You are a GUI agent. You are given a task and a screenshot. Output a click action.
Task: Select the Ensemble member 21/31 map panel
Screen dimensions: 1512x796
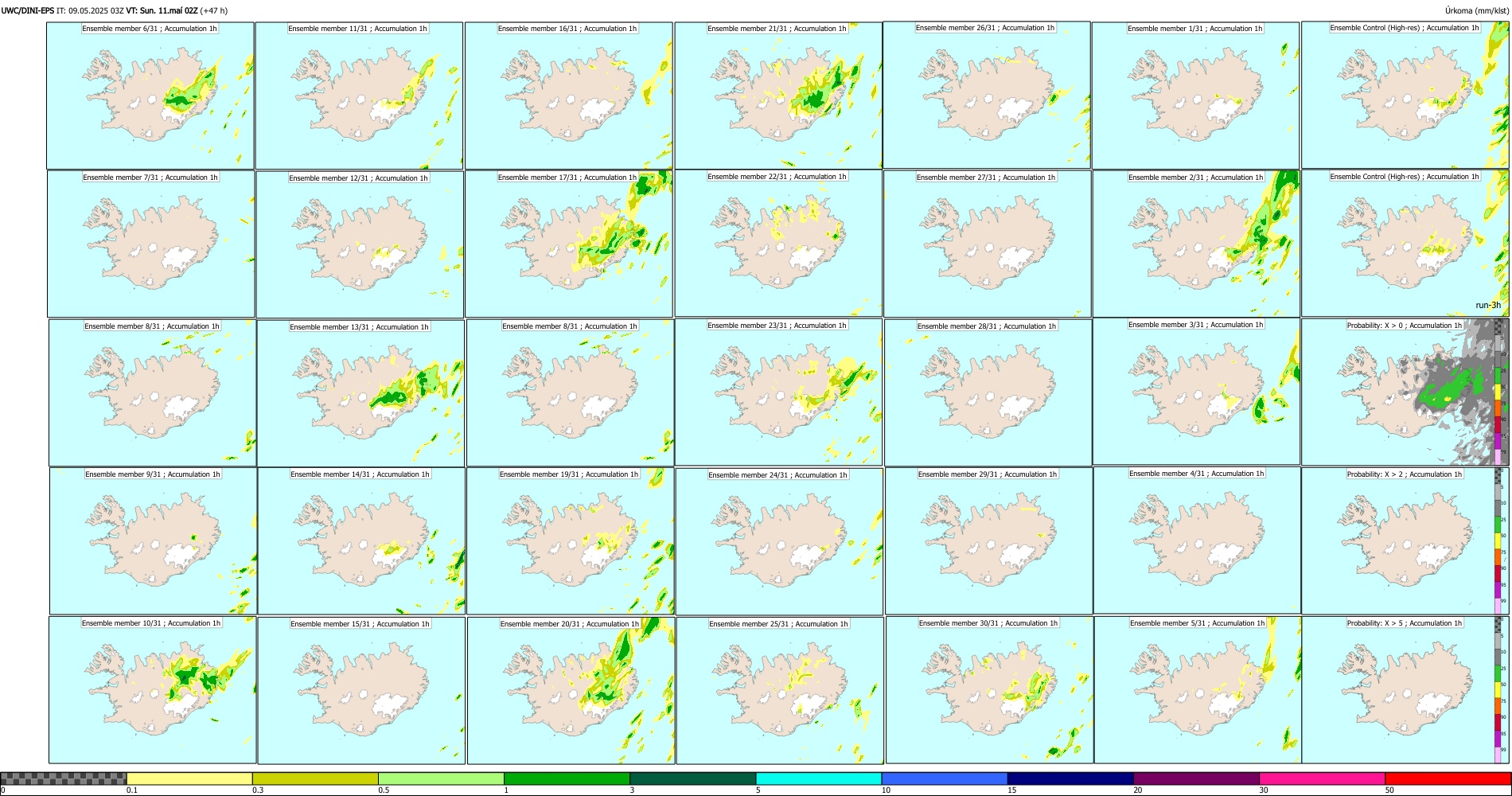778,96
